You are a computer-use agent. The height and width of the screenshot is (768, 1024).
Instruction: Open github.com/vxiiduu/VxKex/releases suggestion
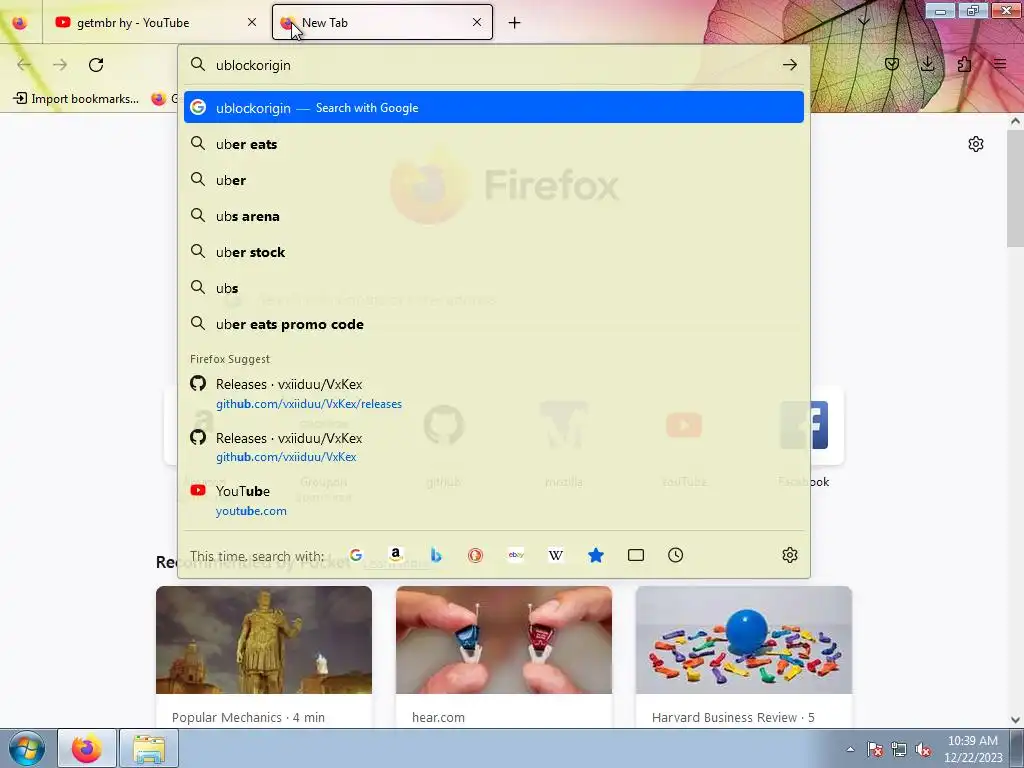(494, 394)
